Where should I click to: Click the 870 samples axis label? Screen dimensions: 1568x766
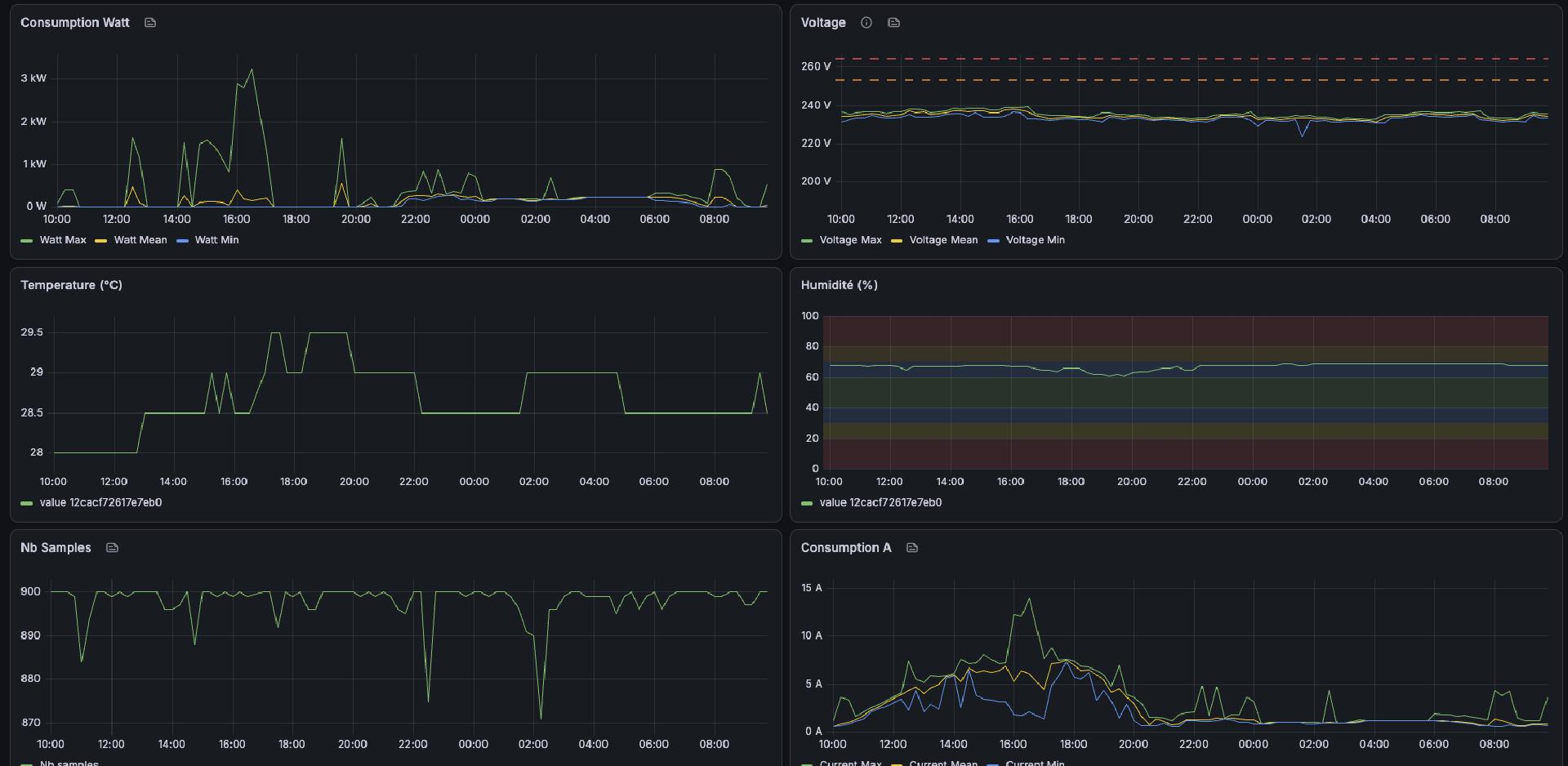(x=30, y=723)
